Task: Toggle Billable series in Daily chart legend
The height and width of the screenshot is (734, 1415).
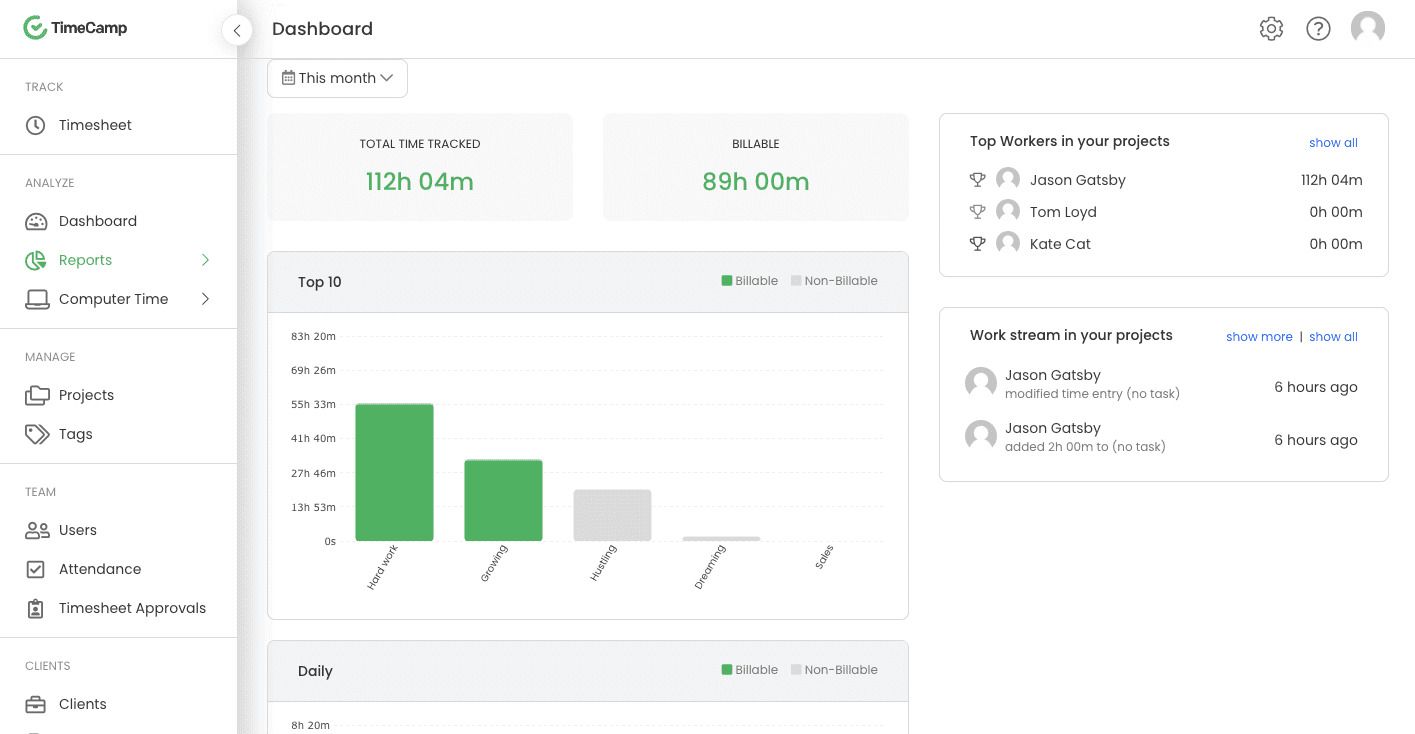Action: point(749,670)
